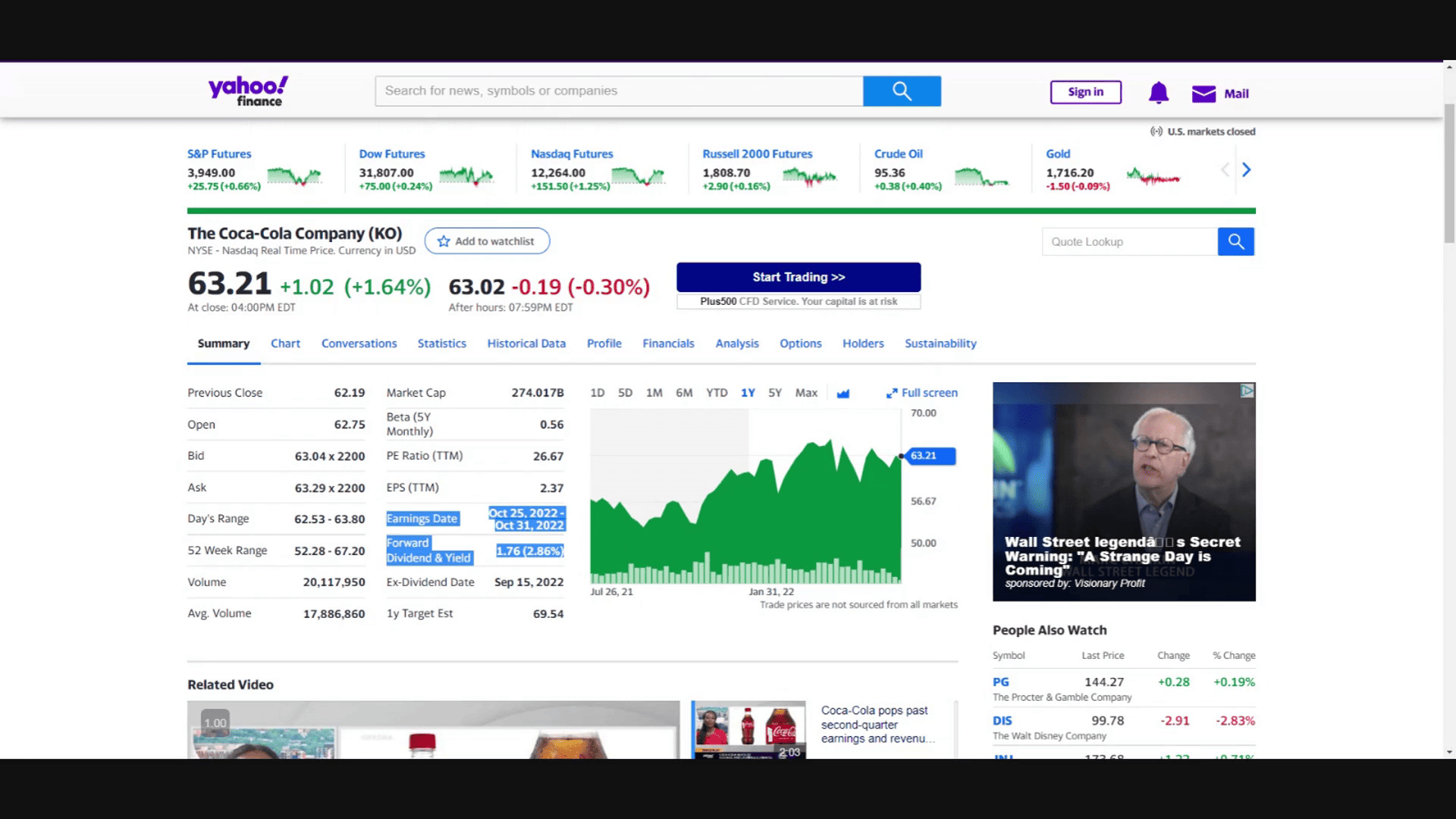Close the ad using AdChoices icon
Screen dimensions: 1456x819
tap(1247, 391)
